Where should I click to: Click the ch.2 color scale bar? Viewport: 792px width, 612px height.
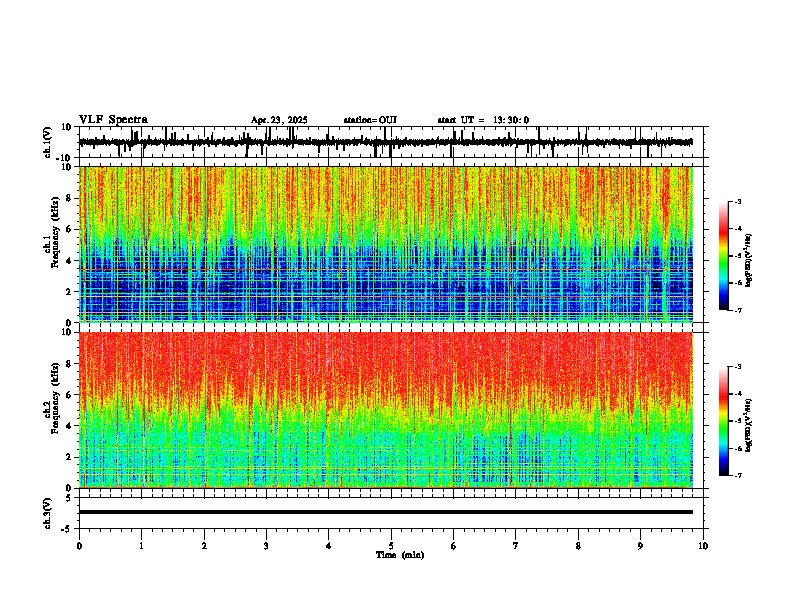(x=724, y=421)
